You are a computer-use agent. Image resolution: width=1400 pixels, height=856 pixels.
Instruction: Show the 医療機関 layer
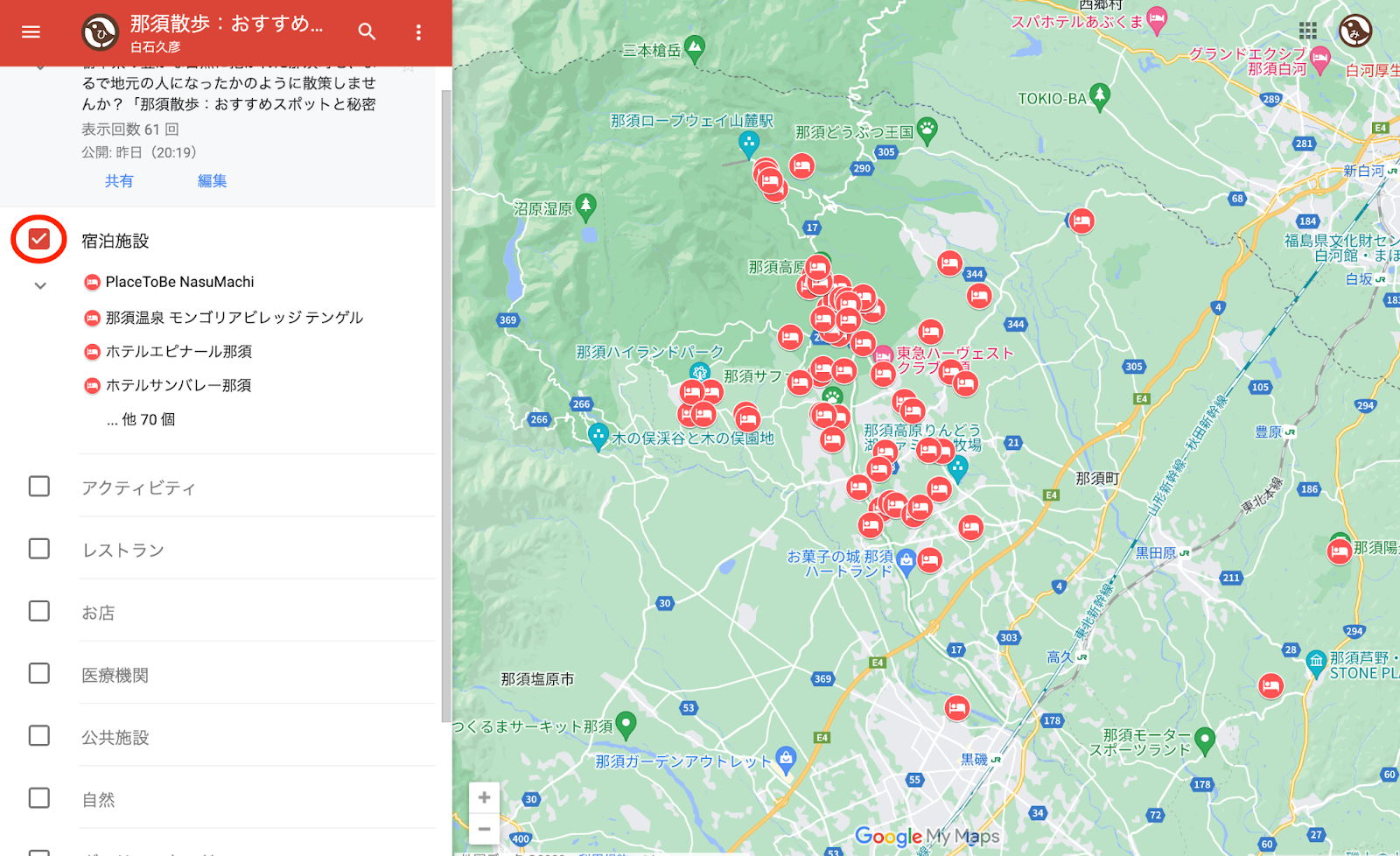click(39, 673)
